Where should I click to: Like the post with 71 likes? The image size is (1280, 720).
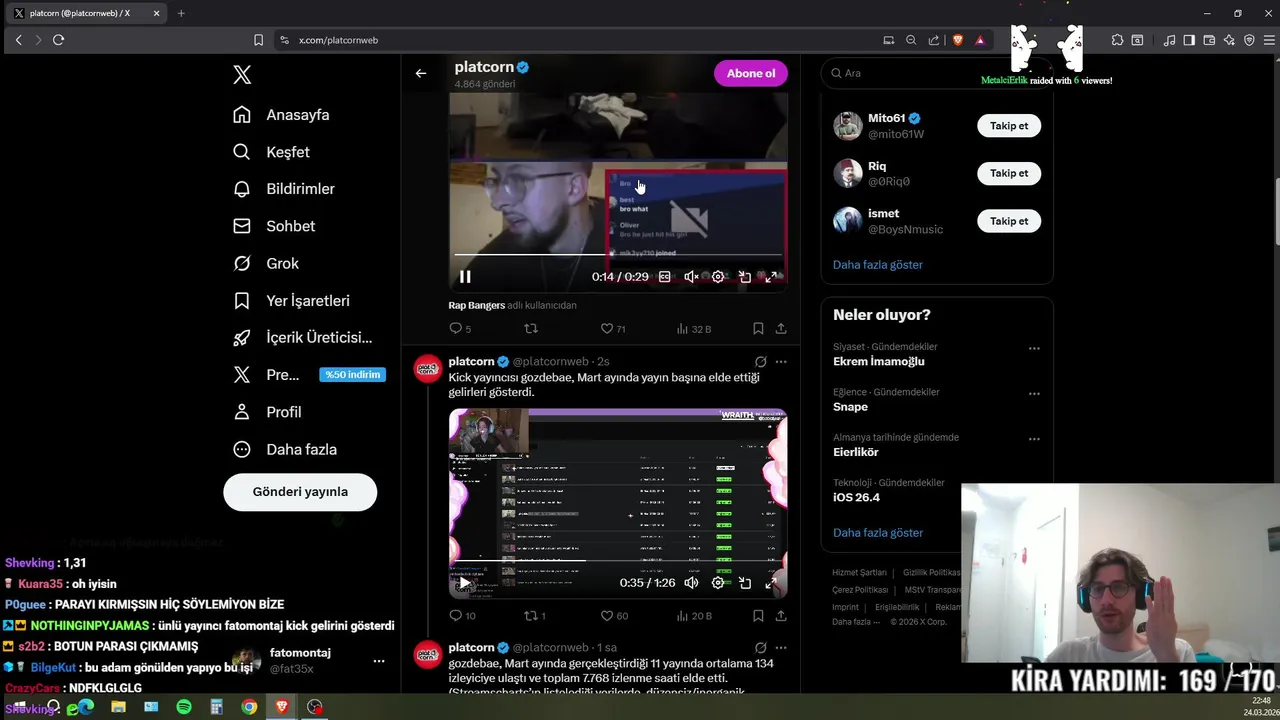coord(613,328)
